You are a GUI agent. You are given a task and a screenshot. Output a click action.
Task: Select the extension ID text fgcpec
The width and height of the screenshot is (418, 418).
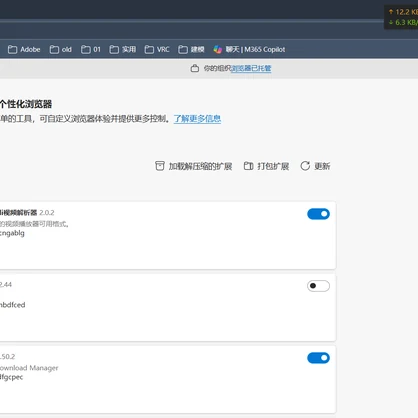pyautogui.click(x=11, y=377)
